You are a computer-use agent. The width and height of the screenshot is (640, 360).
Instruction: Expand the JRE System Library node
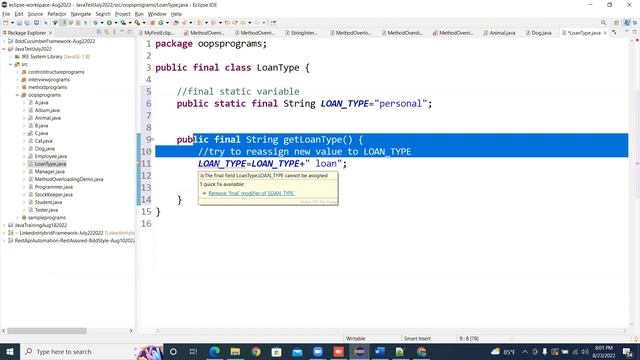11,57
